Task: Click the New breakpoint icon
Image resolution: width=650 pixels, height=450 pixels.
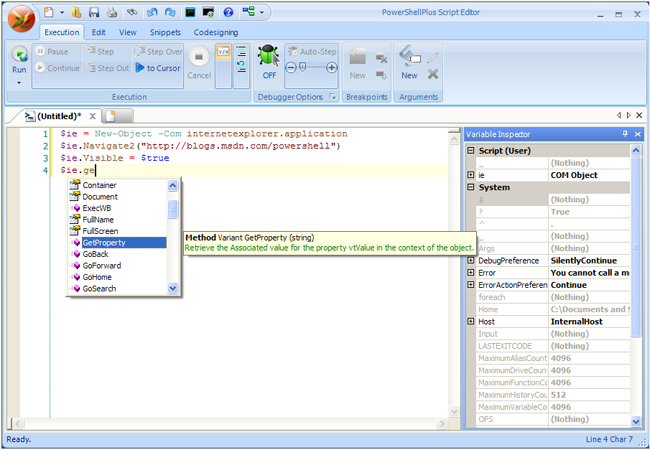Action: click(357, 63)
